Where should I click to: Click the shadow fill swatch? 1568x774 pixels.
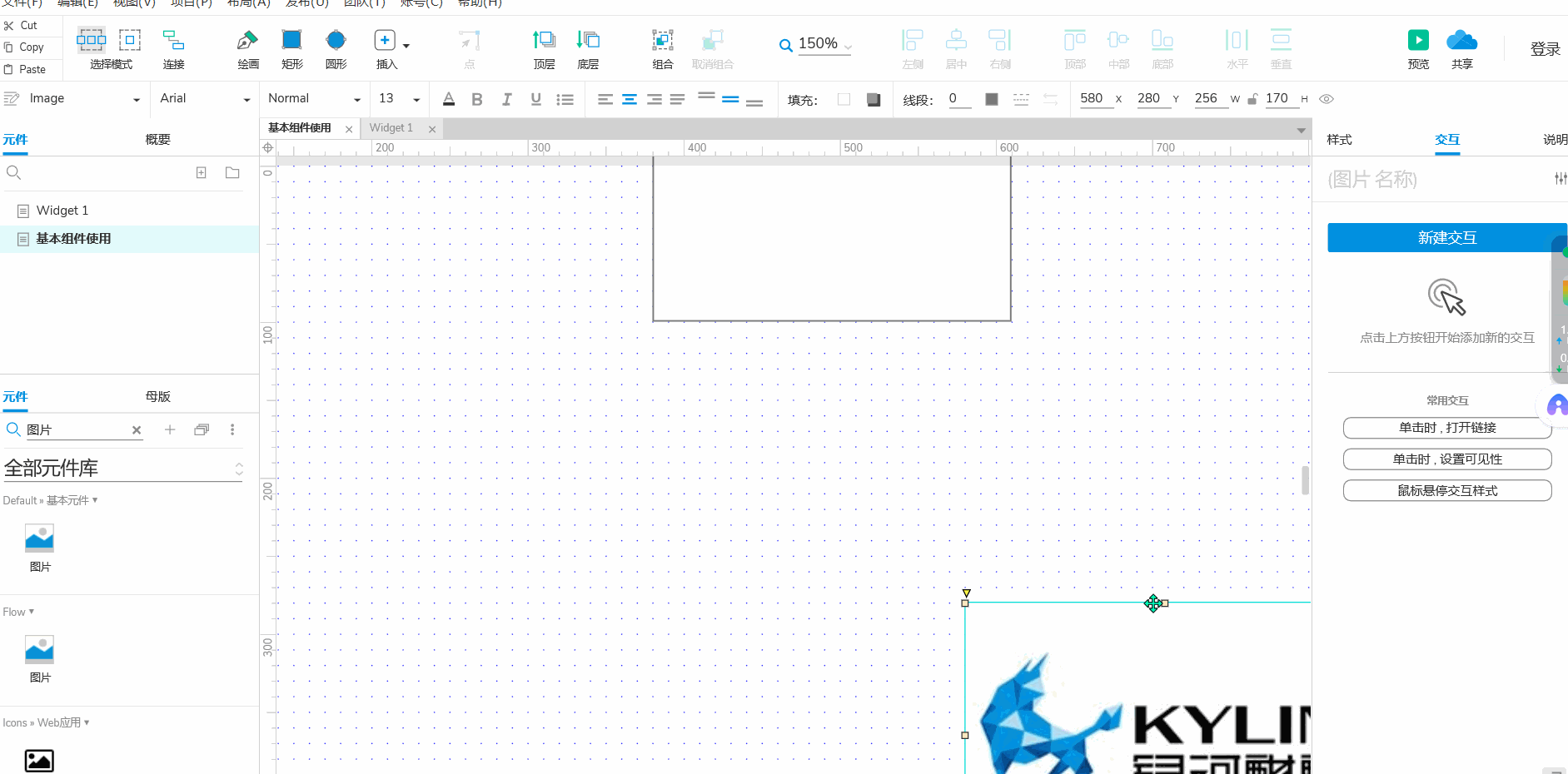[x=874, y=99]
